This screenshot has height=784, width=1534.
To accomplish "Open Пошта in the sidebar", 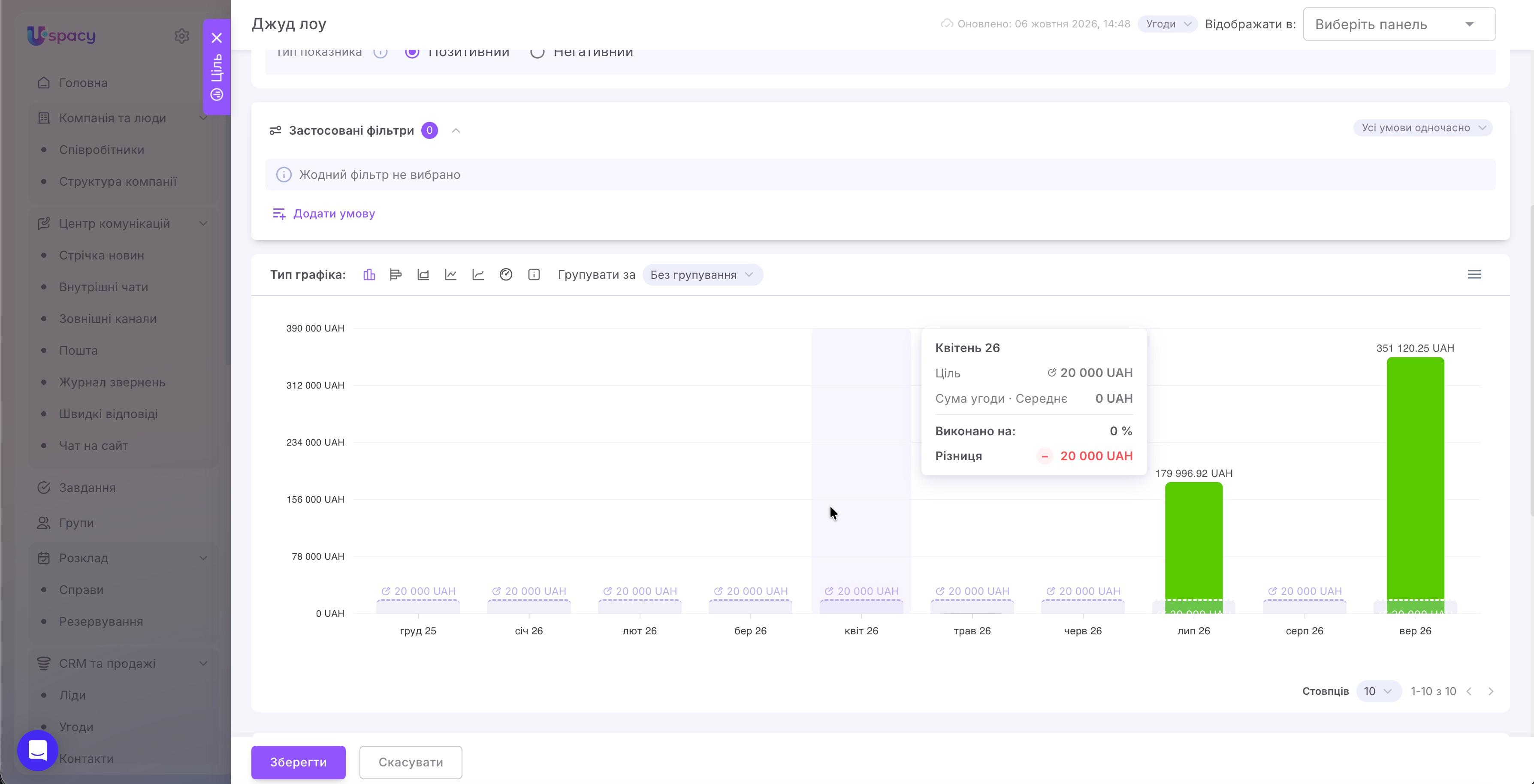I will 78,351.
